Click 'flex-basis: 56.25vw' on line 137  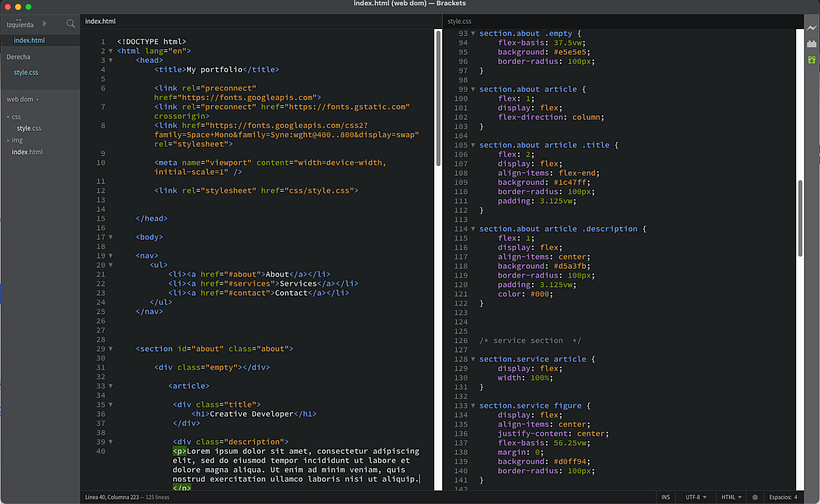(x=543, y=443)
